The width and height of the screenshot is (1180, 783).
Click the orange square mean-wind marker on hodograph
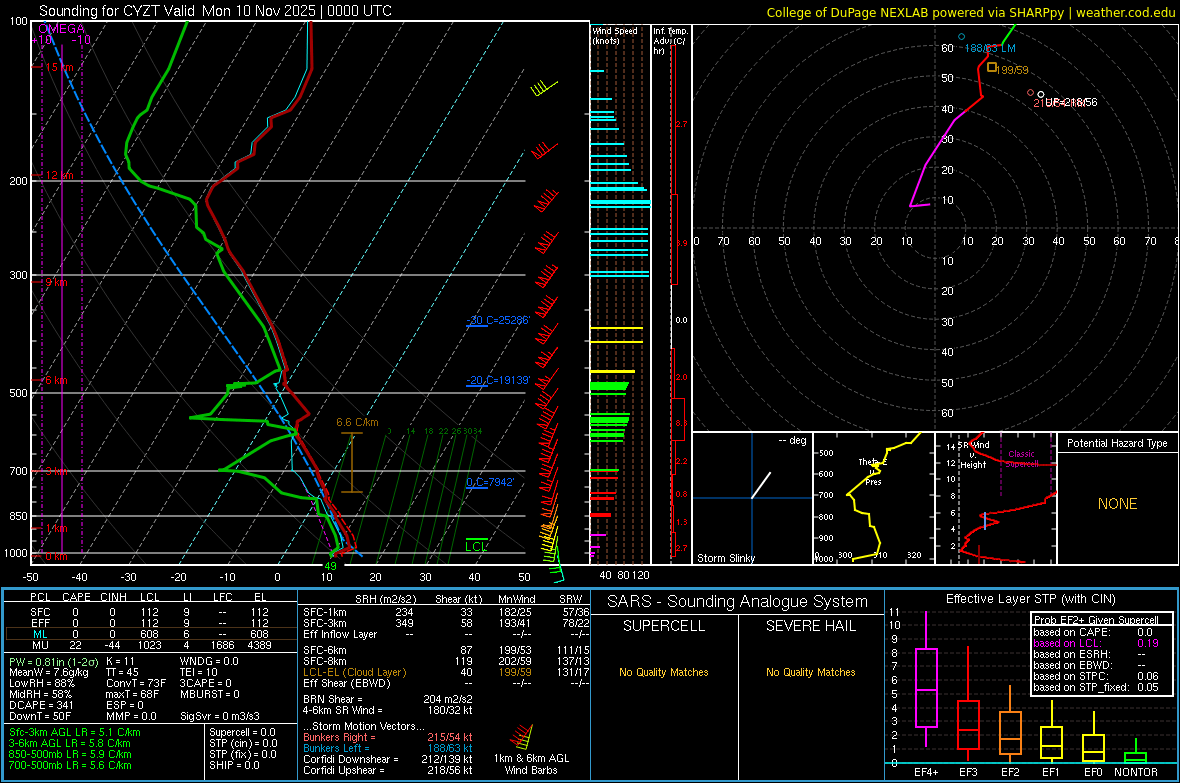[992, 68]
